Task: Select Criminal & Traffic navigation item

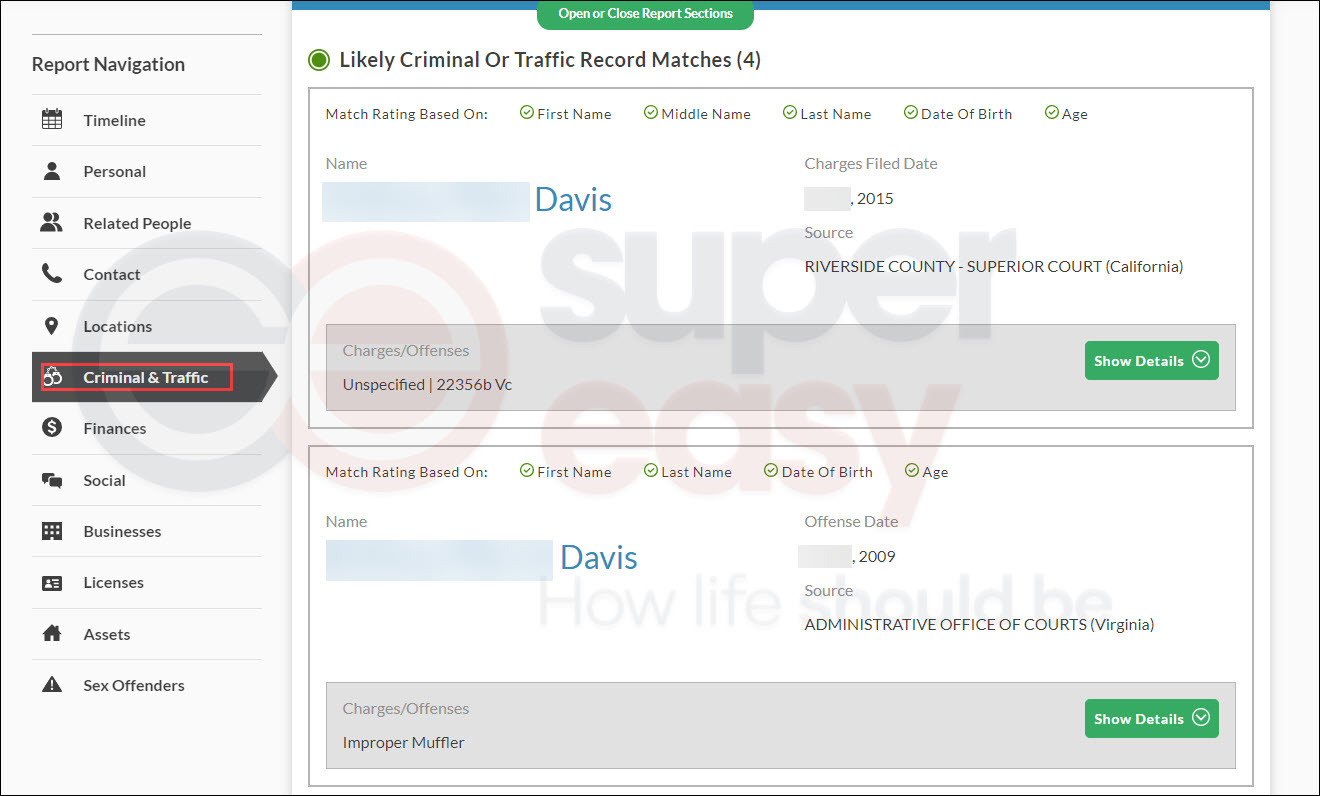Action: [x=153, y=377]
